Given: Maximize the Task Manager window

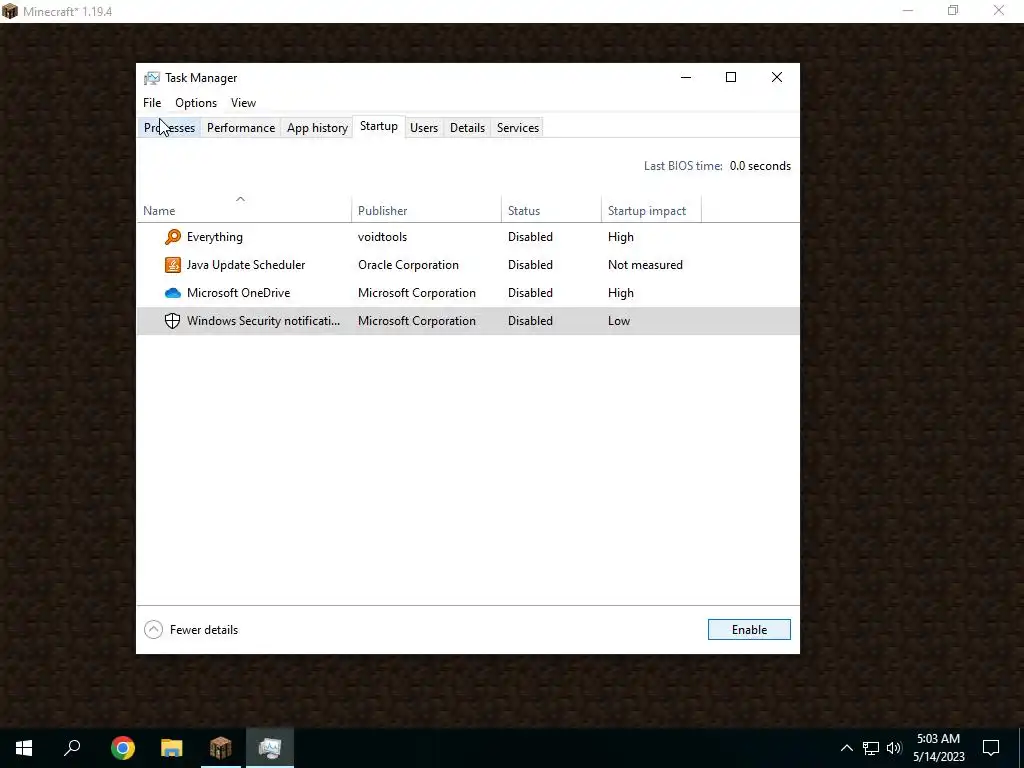Looking at the screenshot, I should coord(731,77).
